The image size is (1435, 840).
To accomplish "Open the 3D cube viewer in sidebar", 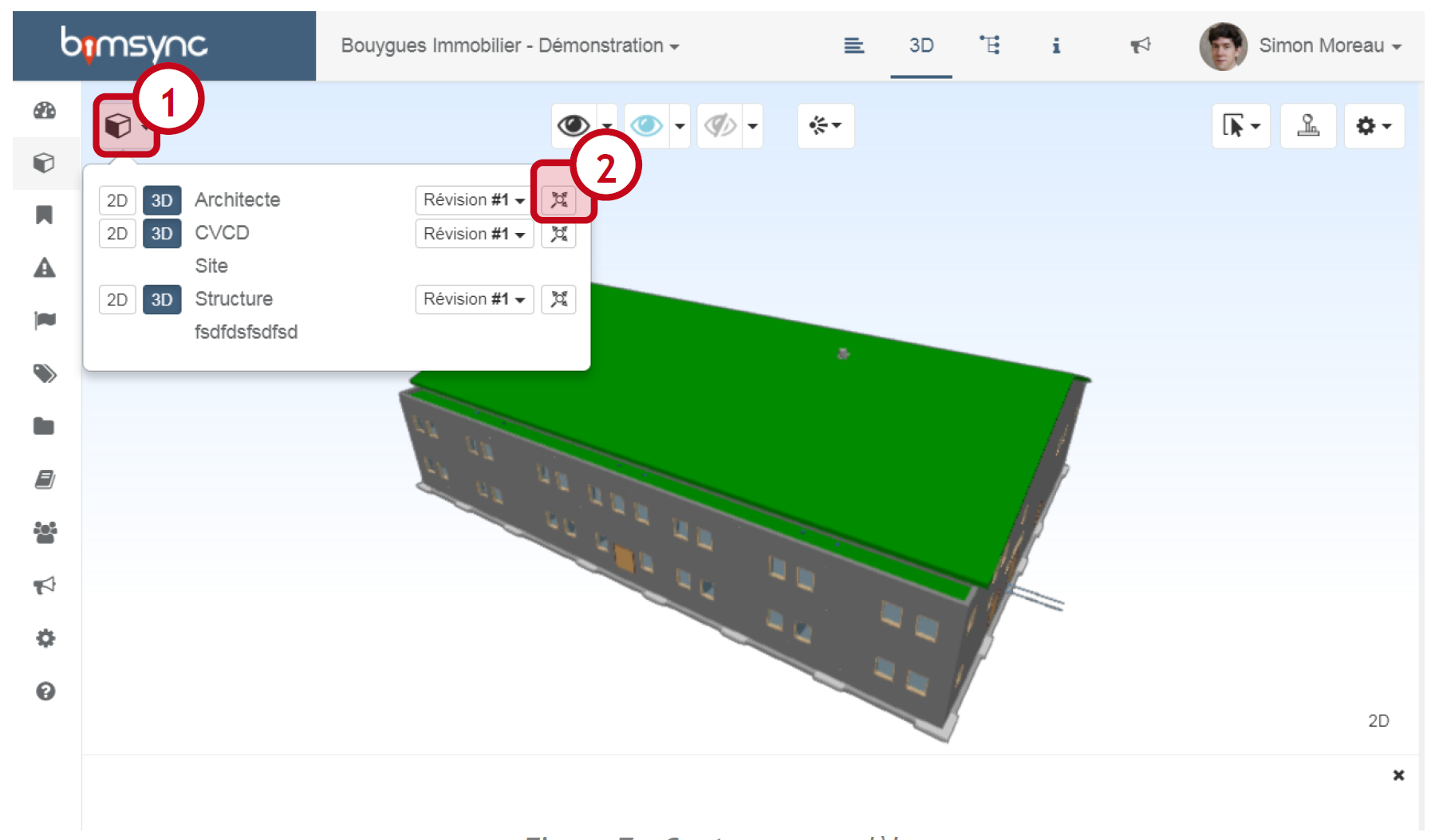I will (x=45, y=163).
